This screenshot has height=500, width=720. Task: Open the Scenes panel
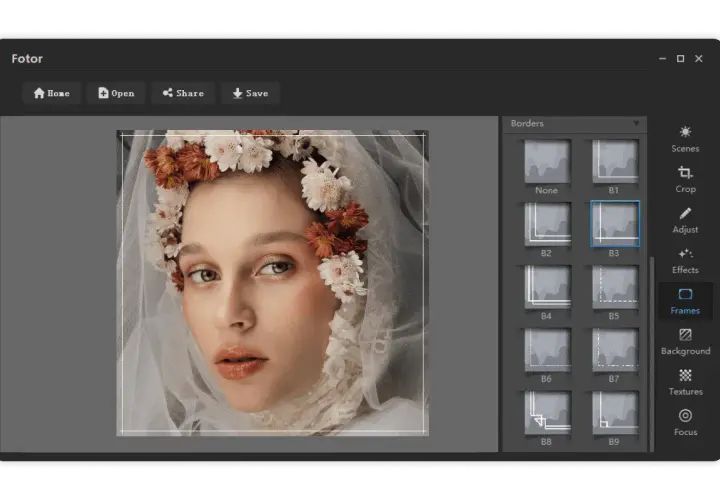pos(685,140)
